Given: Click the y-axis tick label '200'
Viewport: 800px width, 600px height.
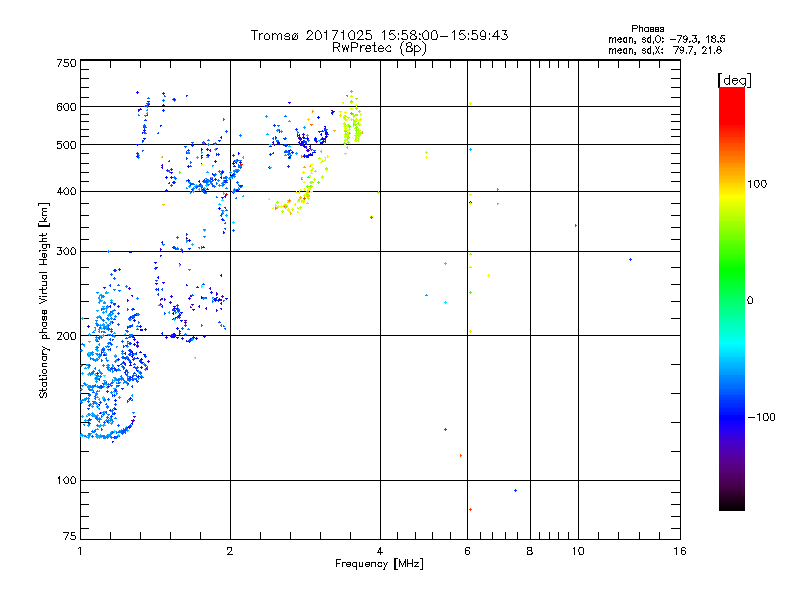Looking at the screenshot, I should (x=66, y=336).
